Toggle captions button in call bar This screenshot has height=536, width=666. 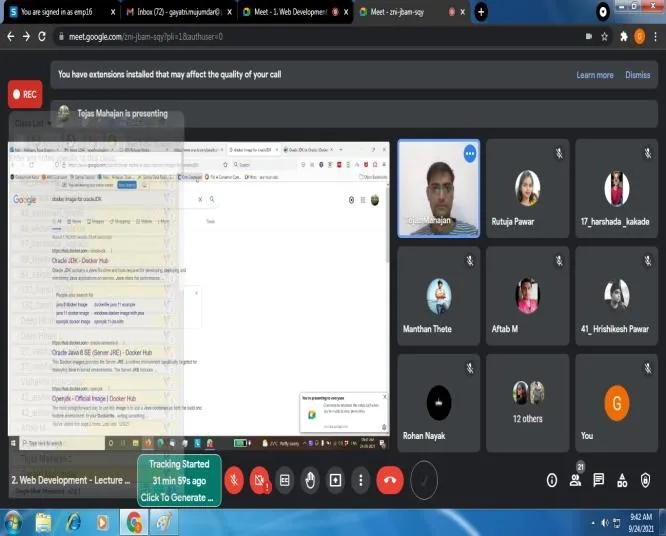[x=285, y=480]
